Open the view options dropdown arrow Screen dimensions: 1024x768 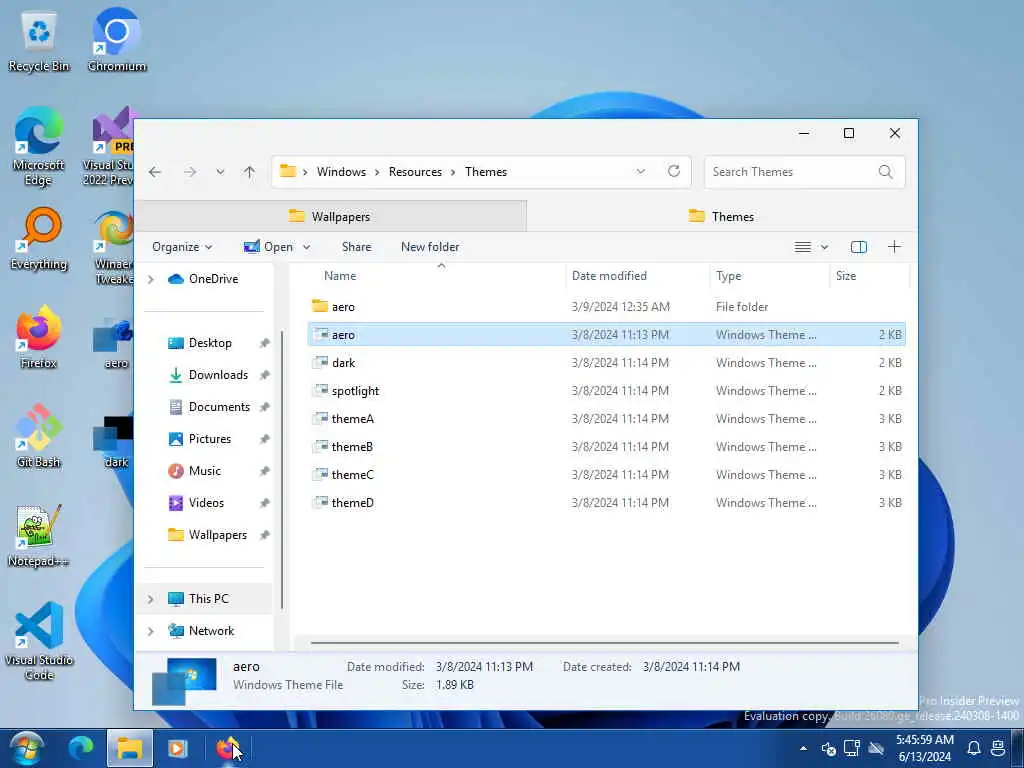click(824, 247)
